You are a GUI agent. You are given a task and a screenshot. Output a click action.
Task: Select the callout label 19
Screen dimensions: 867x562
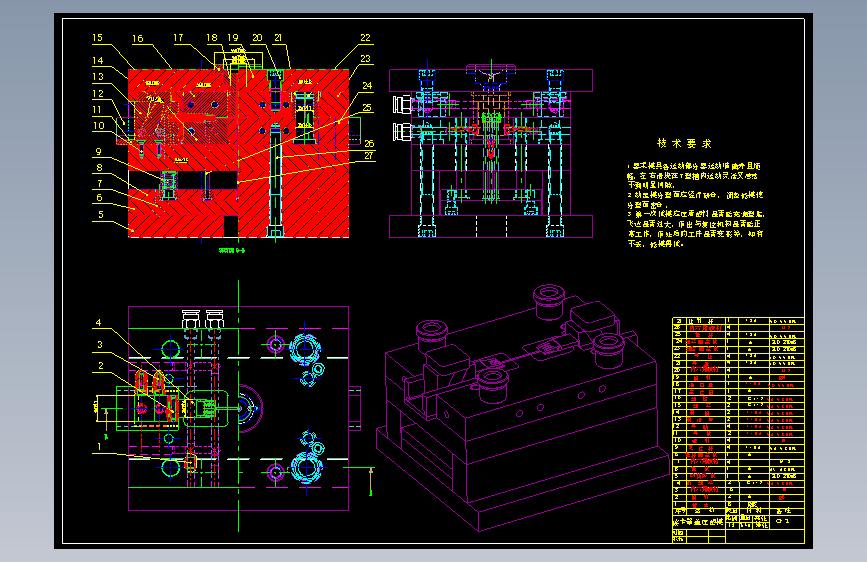click(x=233, y=38)
